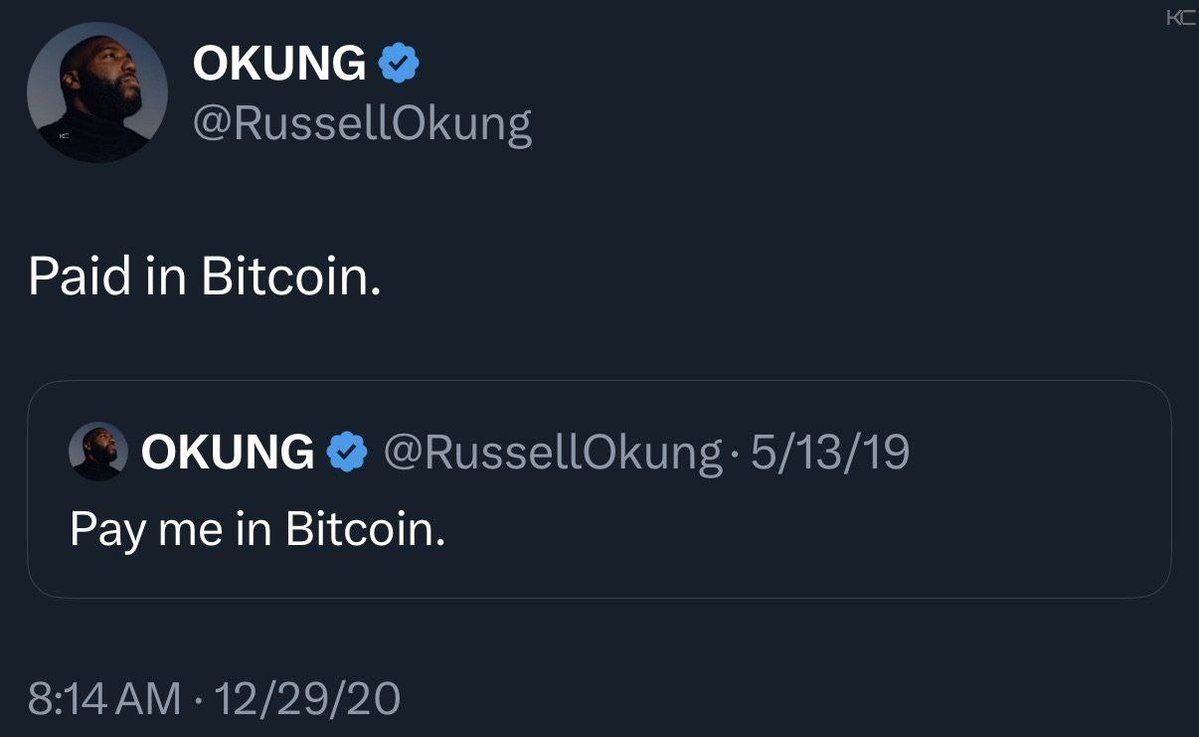Image resolution: width=1199 pixels, height=737 pixels.
Task: Open the large OKUNG profile avatar
Action: click(97, 92)
